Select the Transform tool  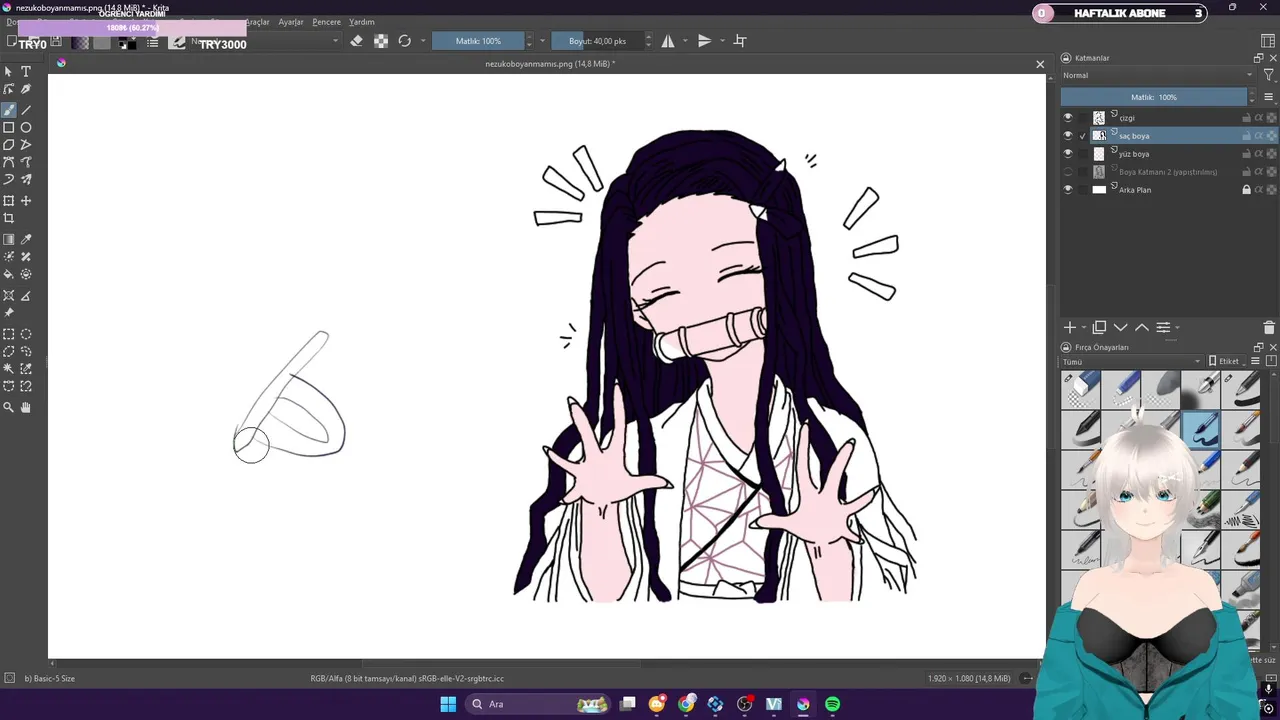pyautogui.click(x=9, y=201)
